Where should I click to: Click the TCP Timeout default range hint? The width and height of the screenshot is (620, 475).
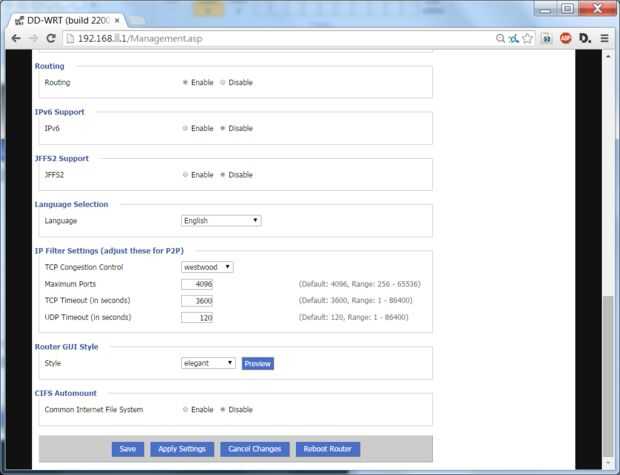pyautogui.click(x=355, y=301)
